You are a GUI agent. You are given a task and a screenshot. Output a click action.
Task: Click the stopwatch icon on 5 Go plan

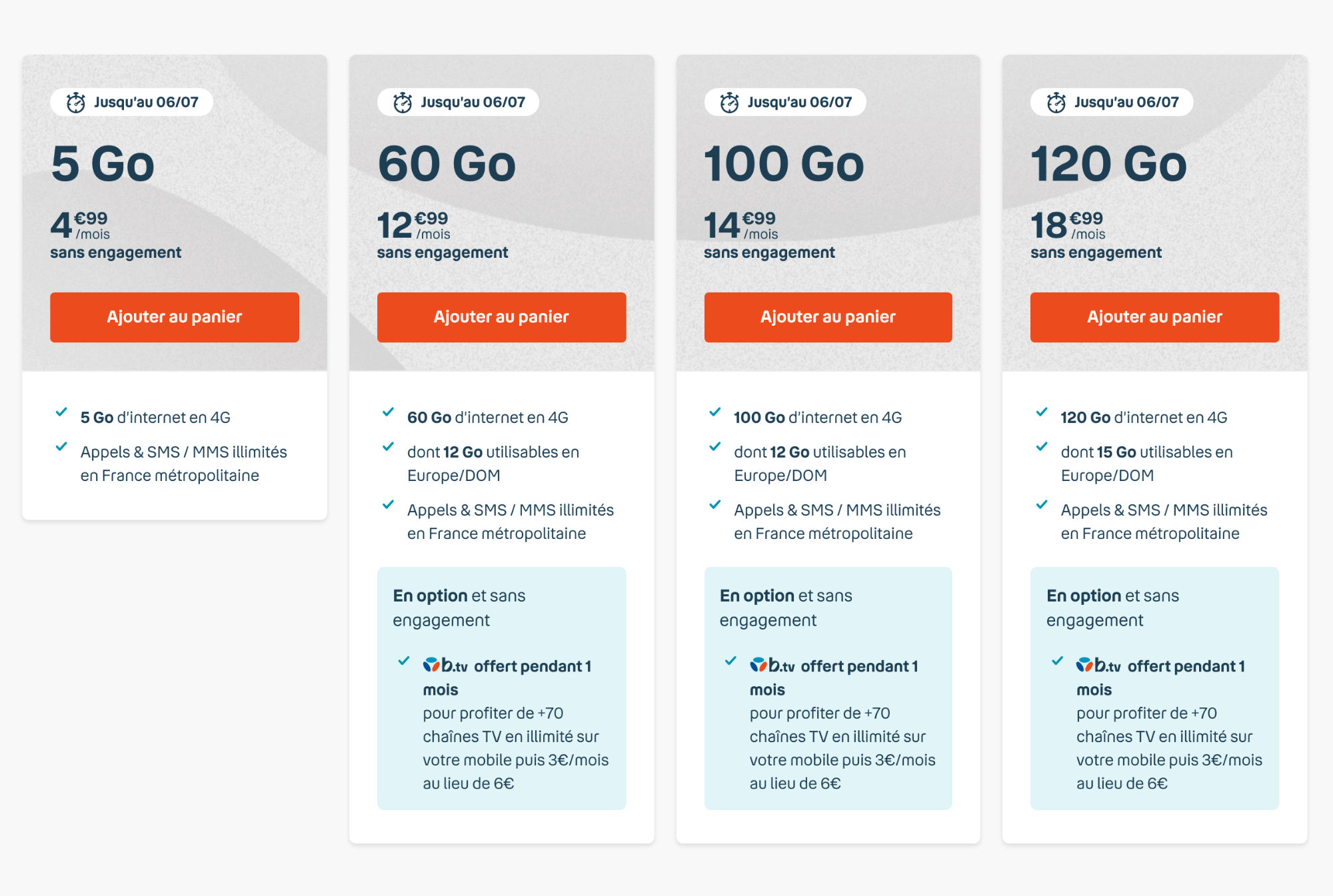[76, 103]
